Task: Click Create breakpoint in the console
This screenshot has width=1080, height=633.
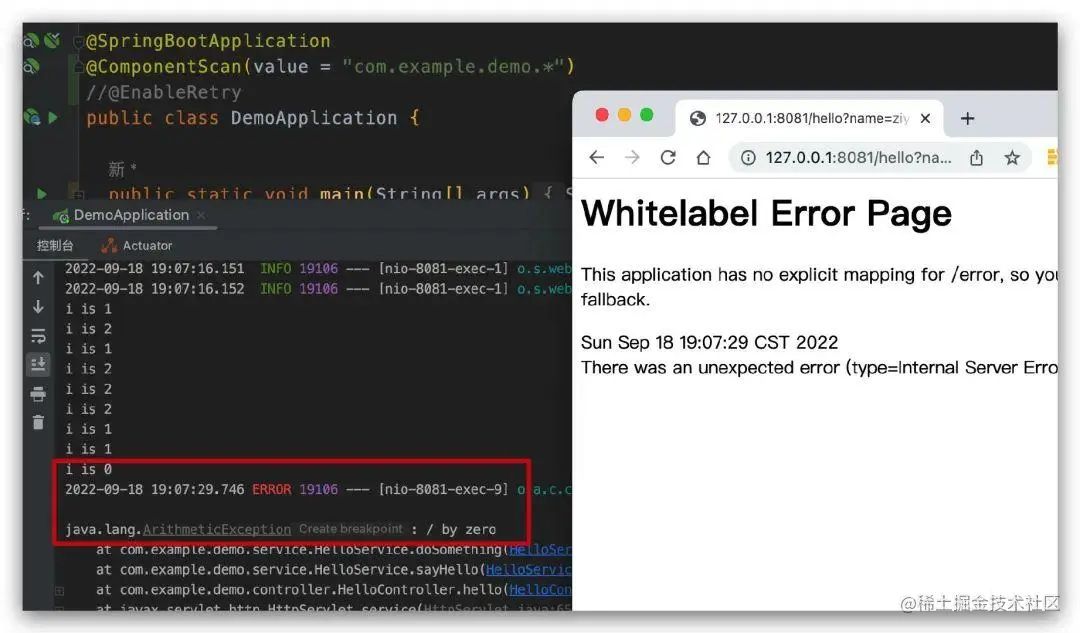Action: [x=351, y=529]
